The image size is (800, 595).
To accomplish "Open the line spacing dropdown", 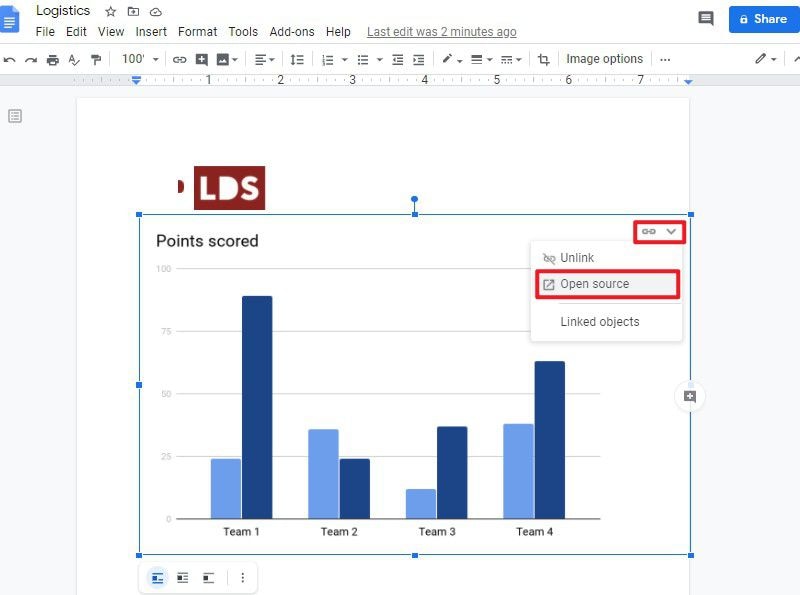I will 296,60.
